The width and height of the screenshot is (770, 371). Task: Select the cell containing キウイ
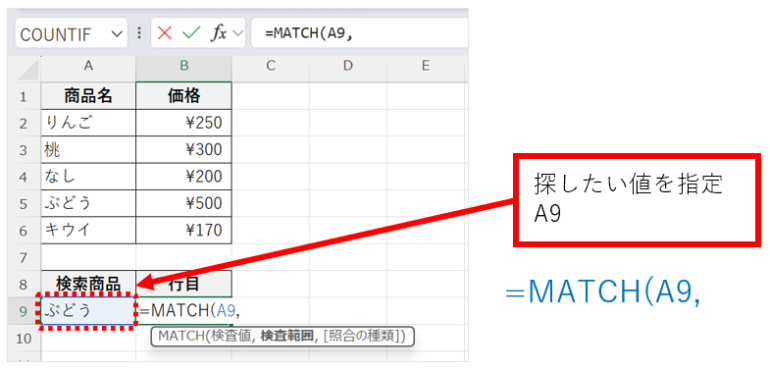(x=88, y=230)
